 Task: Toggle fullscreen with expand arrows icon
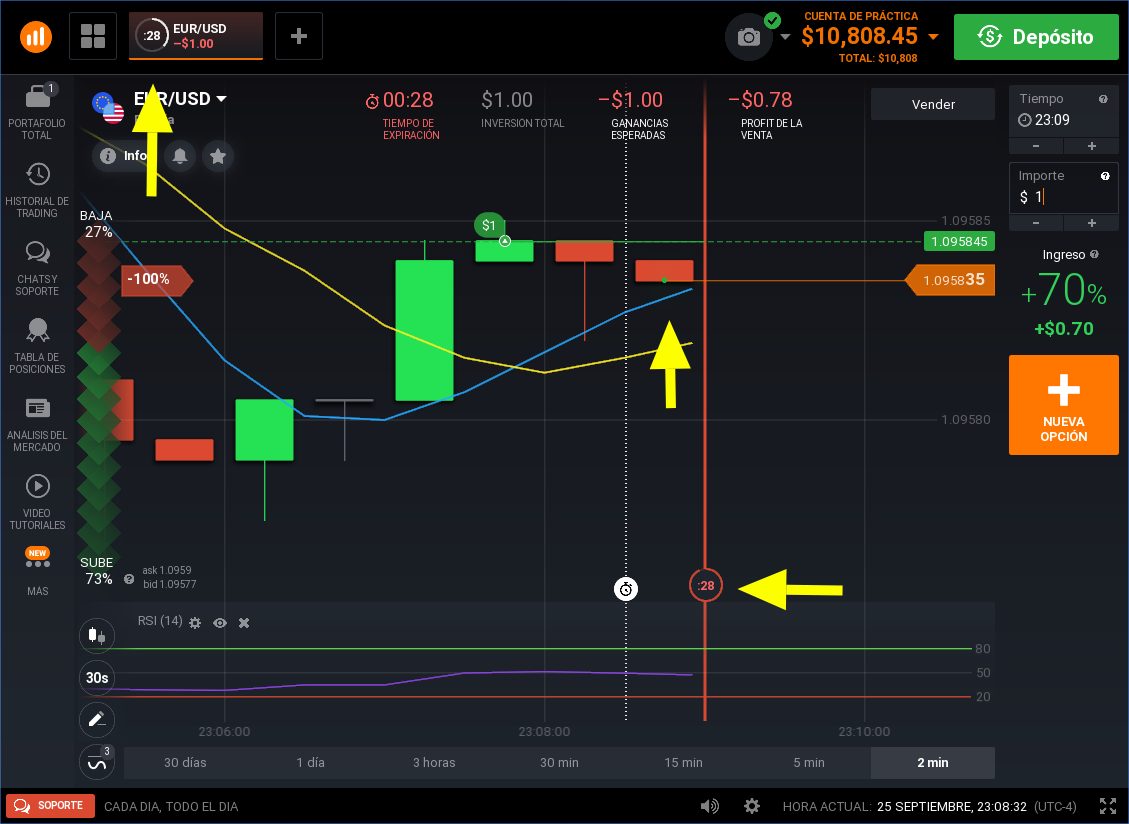tap(1108, 806)
